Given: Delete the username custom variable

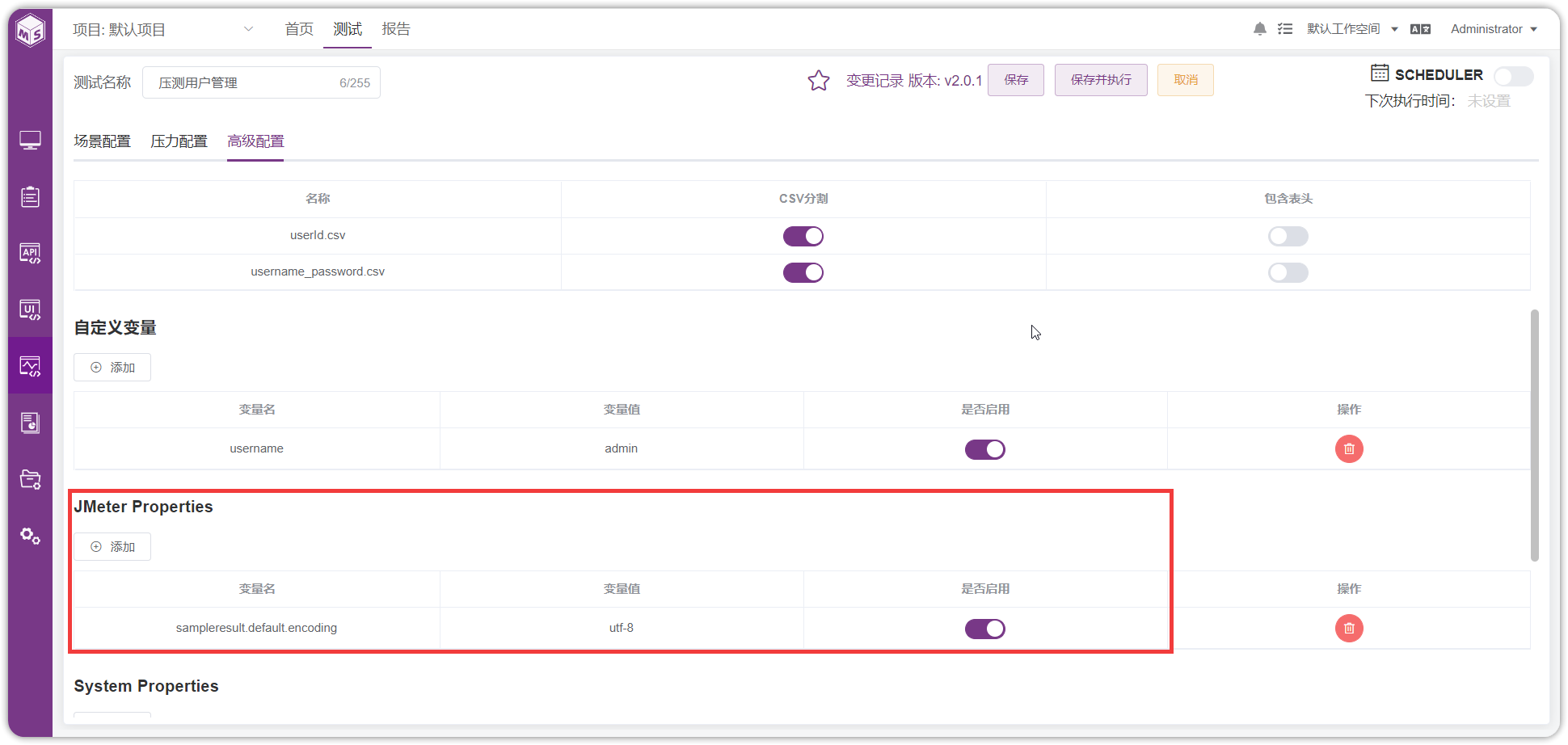Looking at the screenshot, I should coord(1349,449).
